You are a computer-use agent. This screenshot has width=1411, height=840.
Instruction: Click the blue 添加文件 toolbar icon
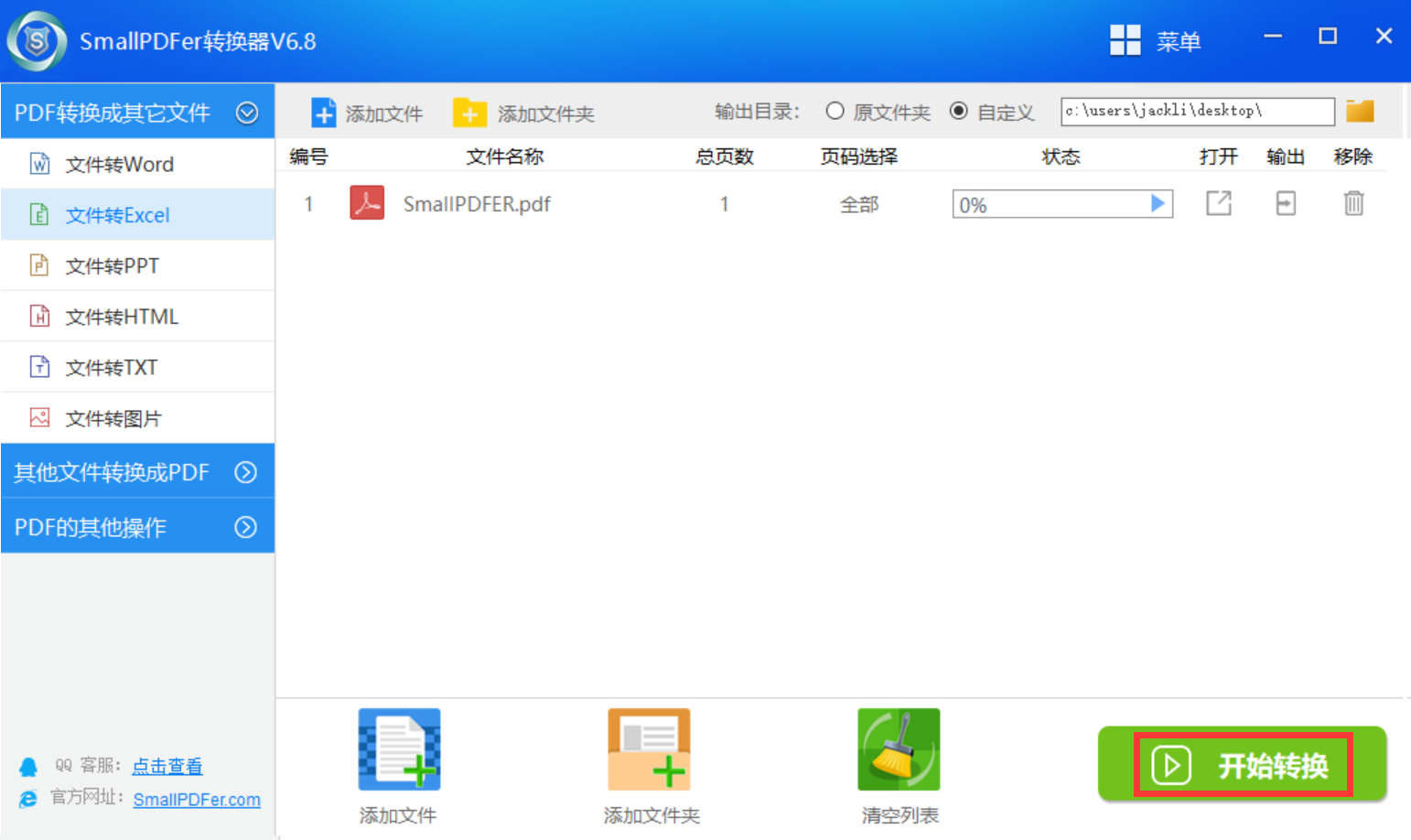click(x=323, y=113)
